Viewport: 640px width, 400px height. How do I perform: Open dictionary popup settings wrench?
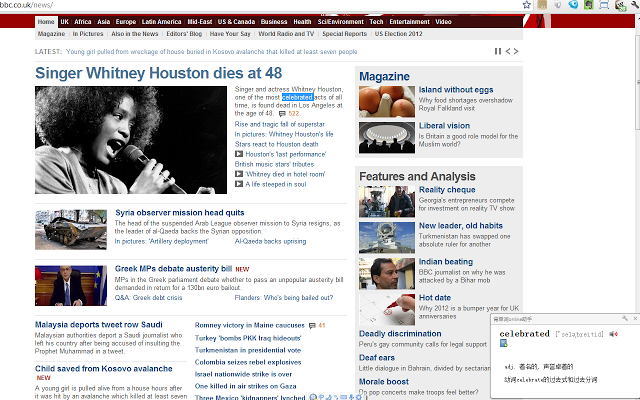tap(624, 318)
